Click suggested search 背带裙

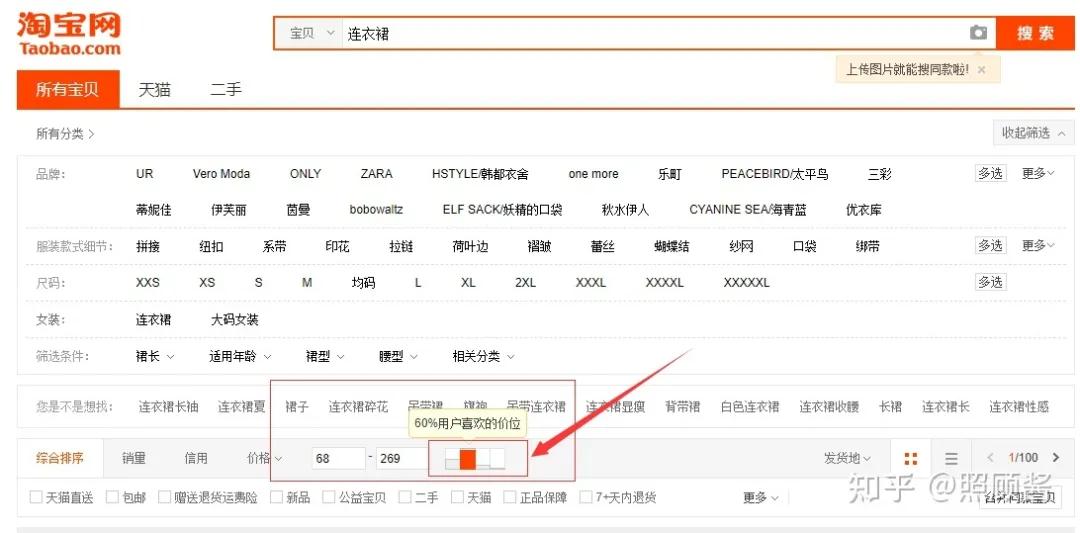click(683, 407)
